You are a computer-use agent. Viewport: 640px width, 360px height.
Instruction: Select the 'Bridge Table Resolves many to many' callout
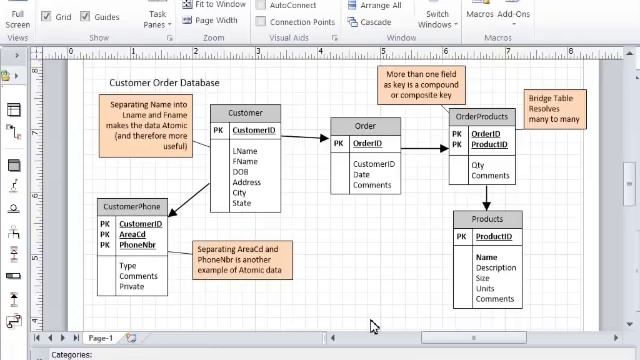click(555, 109)
